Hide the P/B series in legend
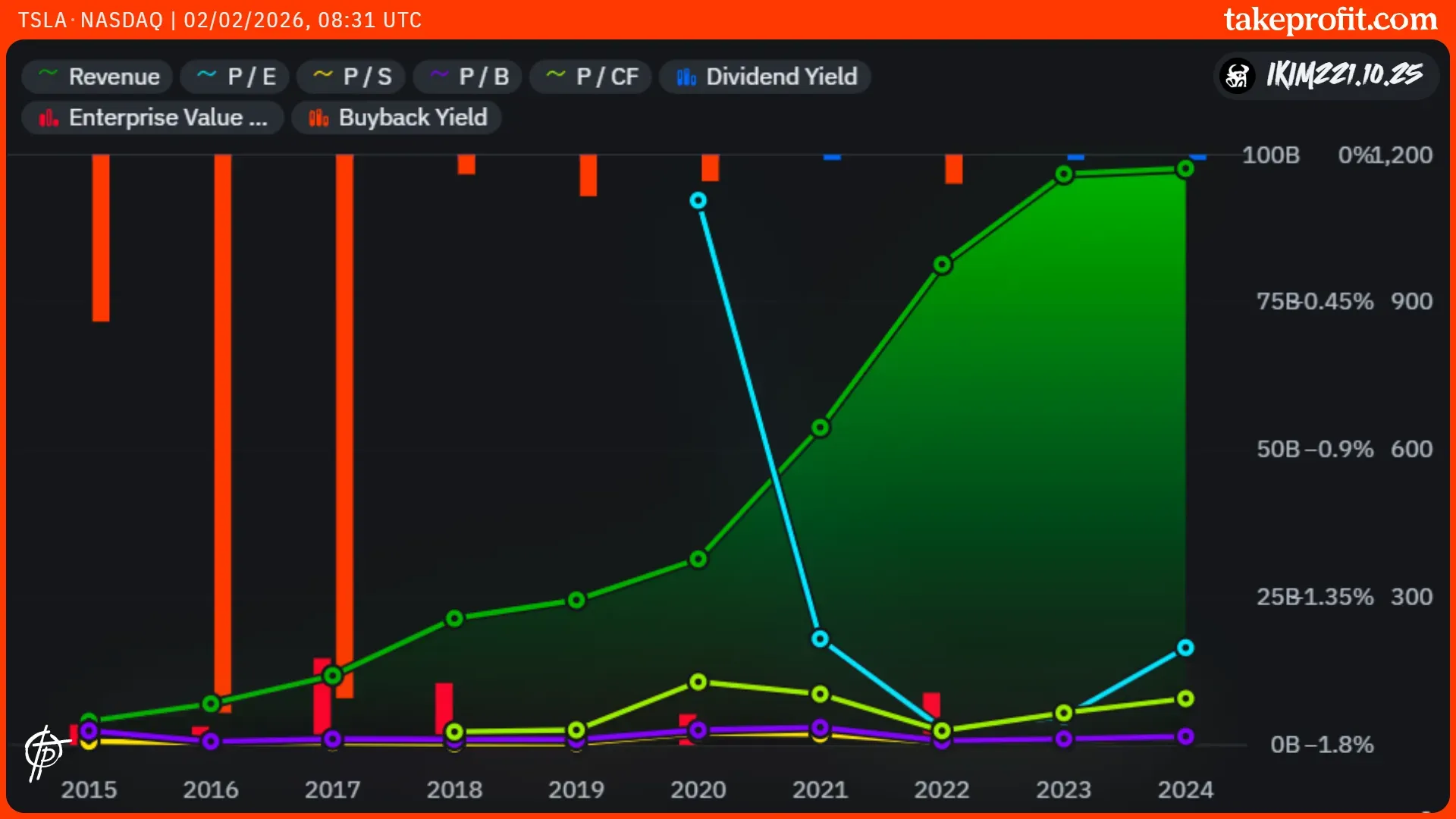Image resolution: width=1456 pixels, height=819 pixels. [x=468, y=77]
